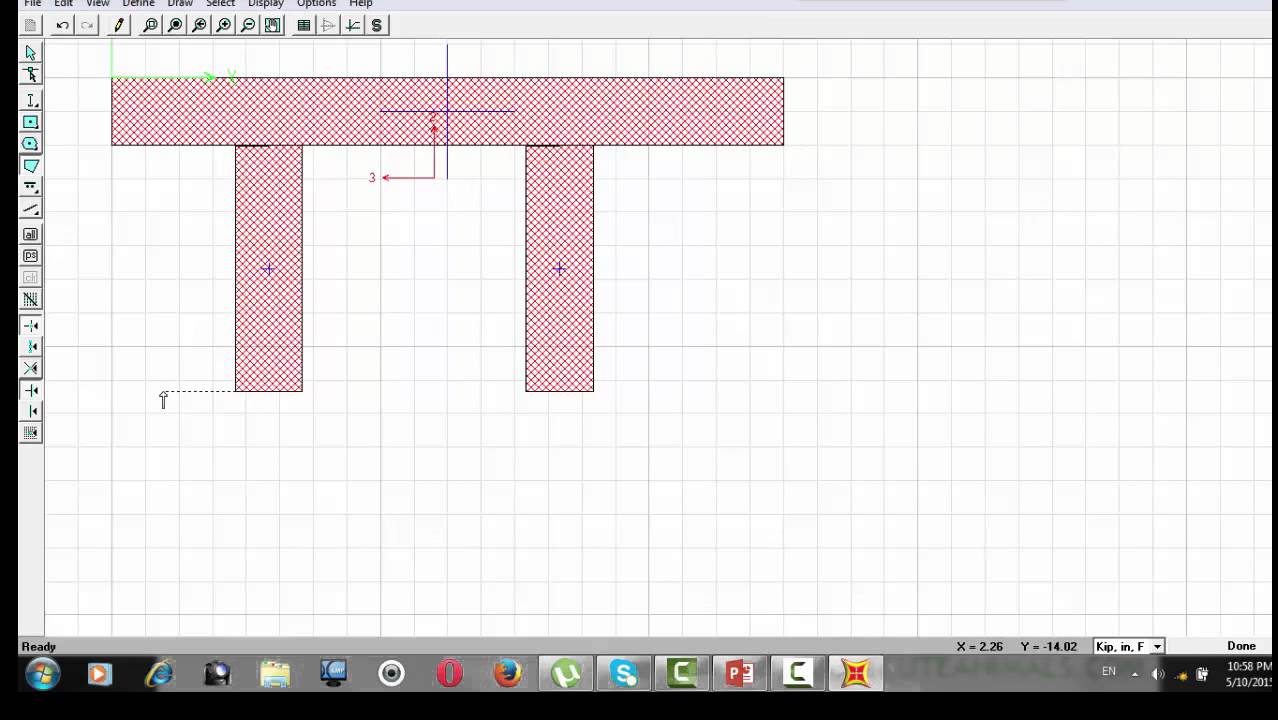This screenshot has height=720, width=1278.
Task: Open the Display menu
Action: (x=266, y=4)
